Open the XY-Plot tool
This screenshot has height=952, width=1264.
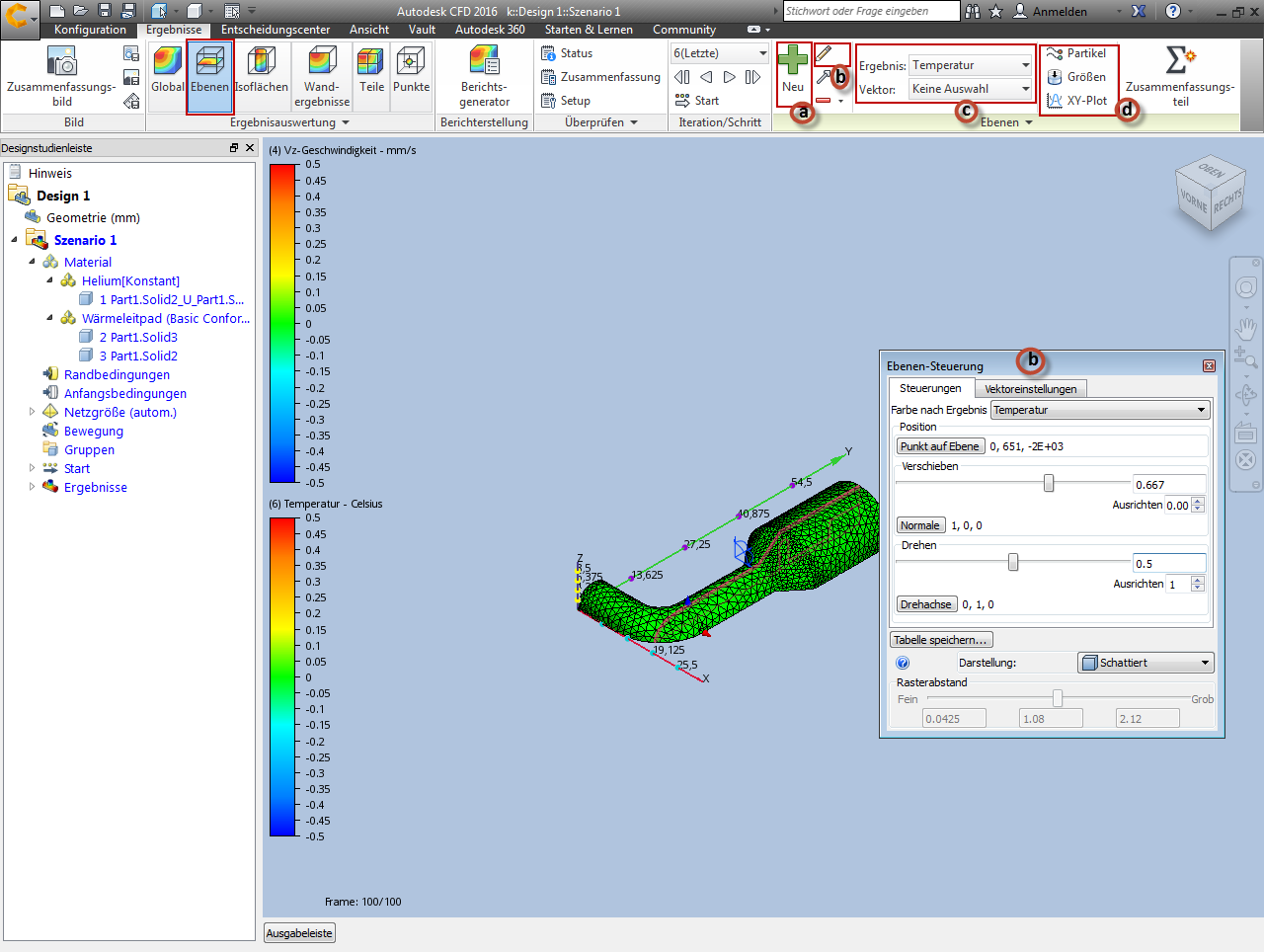pos(1076,101)
